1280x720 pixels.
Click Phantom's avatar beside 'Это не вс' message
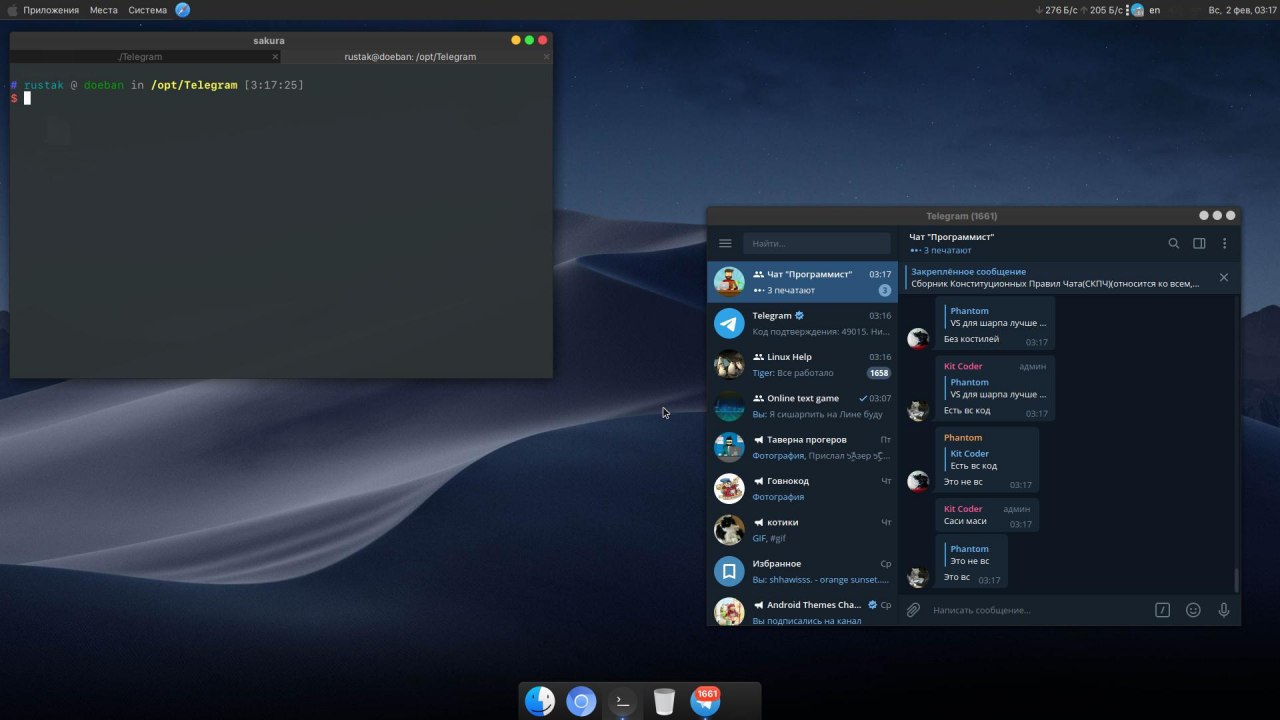pos(918,482)
